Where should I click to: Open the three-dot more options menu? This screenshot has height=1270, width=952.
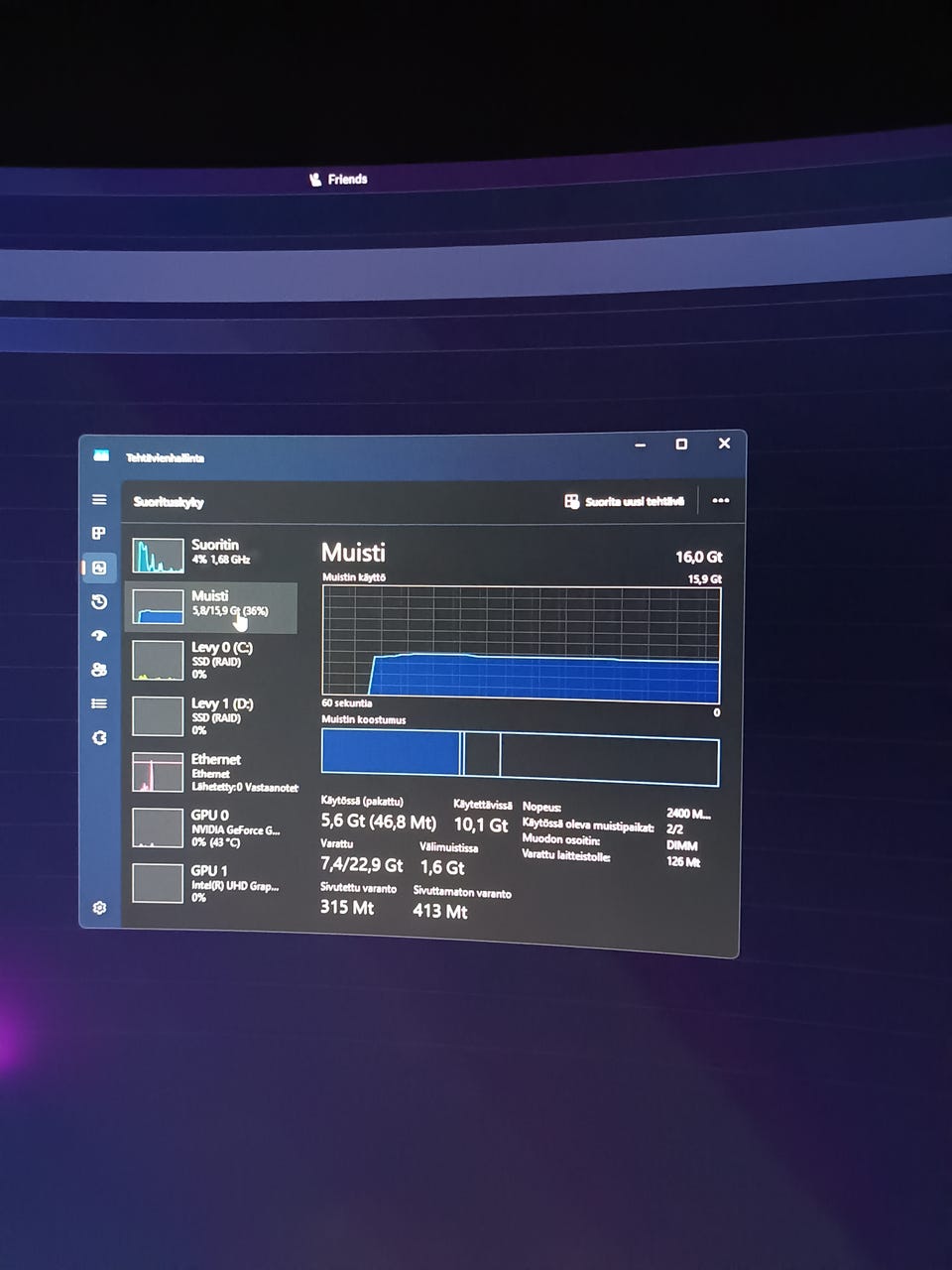(721, 501)
